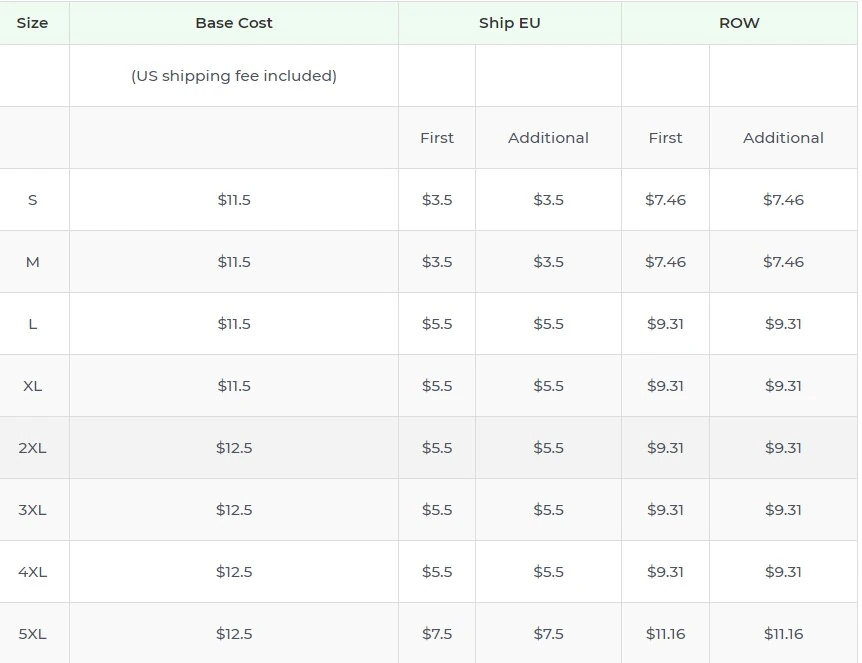Select the ROW column header
The height and width of the screenshot is (663, 862).
[x=739, y=22]
